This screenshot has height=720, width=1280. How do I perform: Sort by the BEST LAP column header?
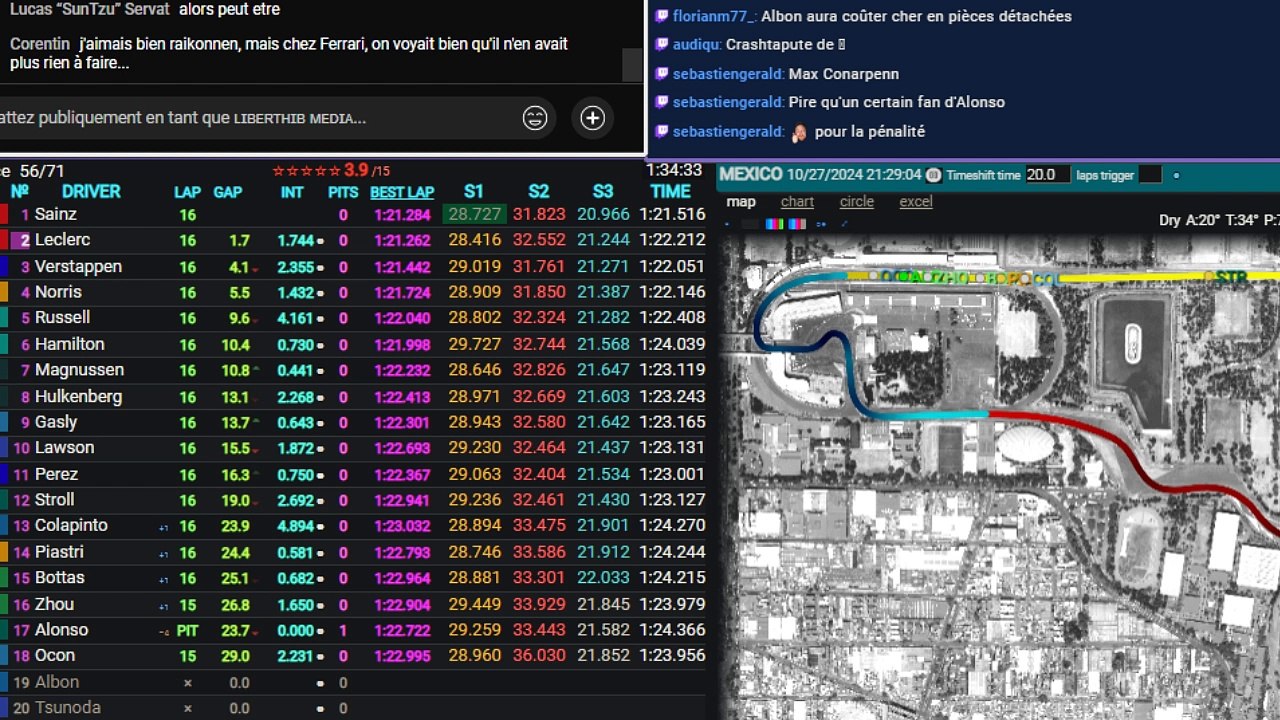coord(402,192)
